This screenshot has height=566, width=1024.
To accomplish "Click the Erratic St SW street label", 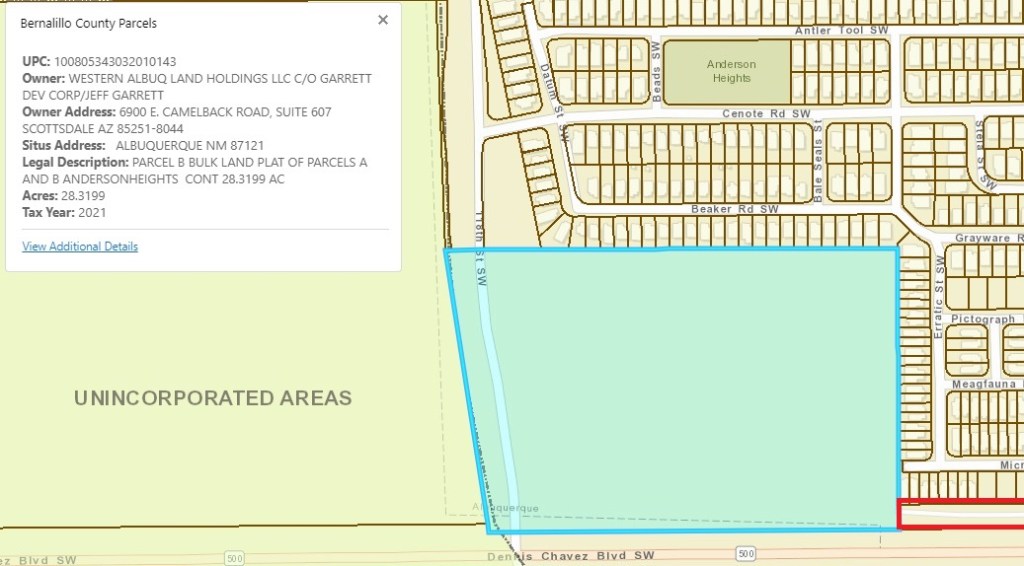I will coord(939,295).
